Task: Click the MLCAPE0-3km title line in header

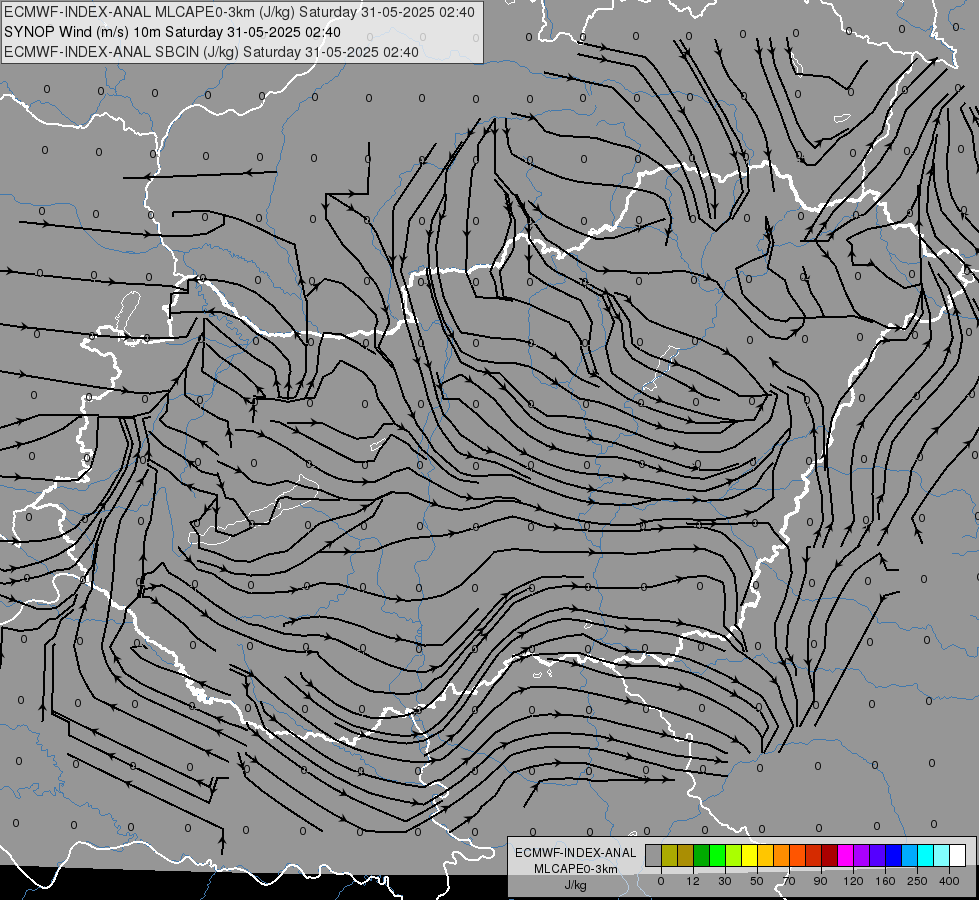Action: (x=239, y=12)
